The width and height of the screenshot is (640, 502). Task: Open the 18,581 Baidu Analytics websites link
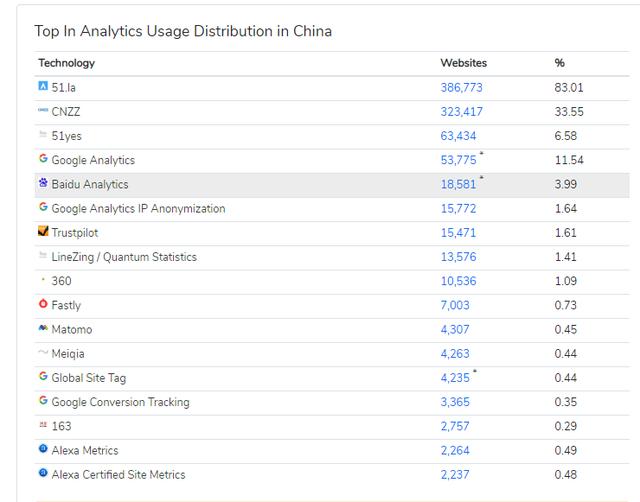[458, 184]
